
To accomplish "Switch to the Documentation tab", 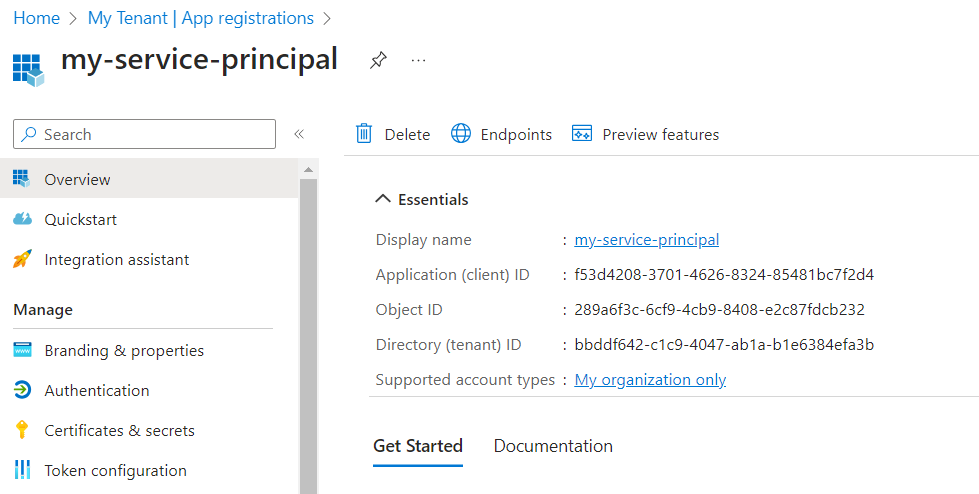I will [553, 446].
